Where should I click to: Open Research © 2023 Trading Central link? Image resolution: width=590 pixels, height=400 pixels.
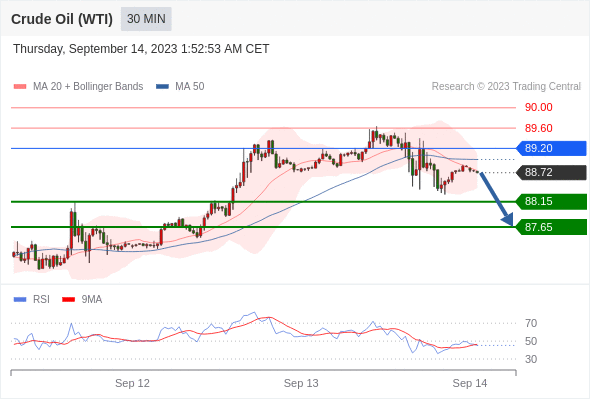[x=506, y=87]
